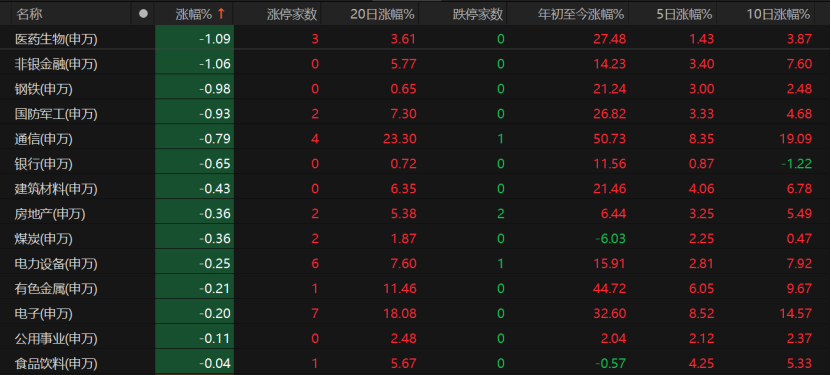Click 20-day gain 18.08 for 电子
The height and width of the screenshot is (375, 831).
[x=400, y=313]
